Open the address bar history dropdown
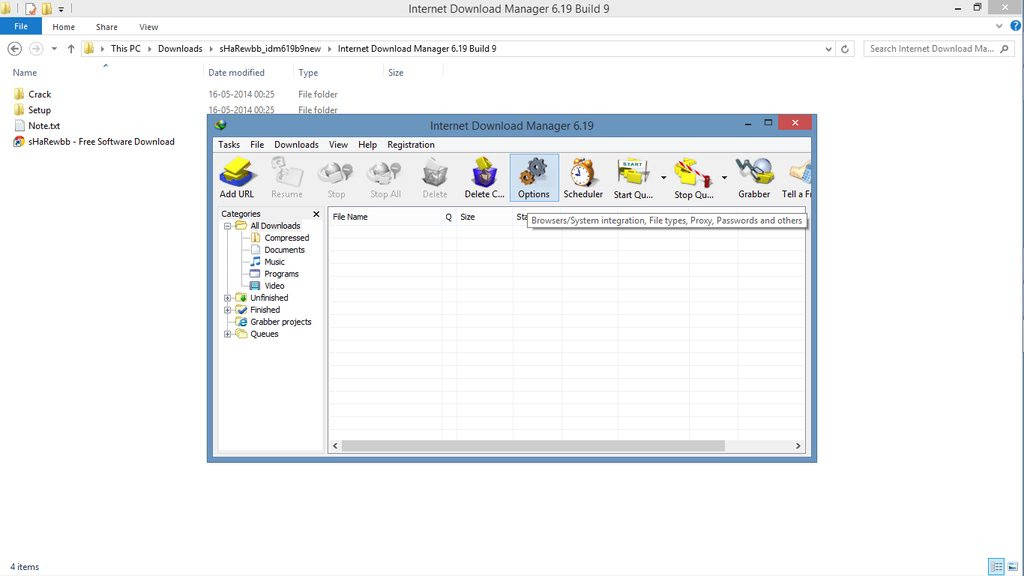The image size is (1024, 576). (828, 49)
